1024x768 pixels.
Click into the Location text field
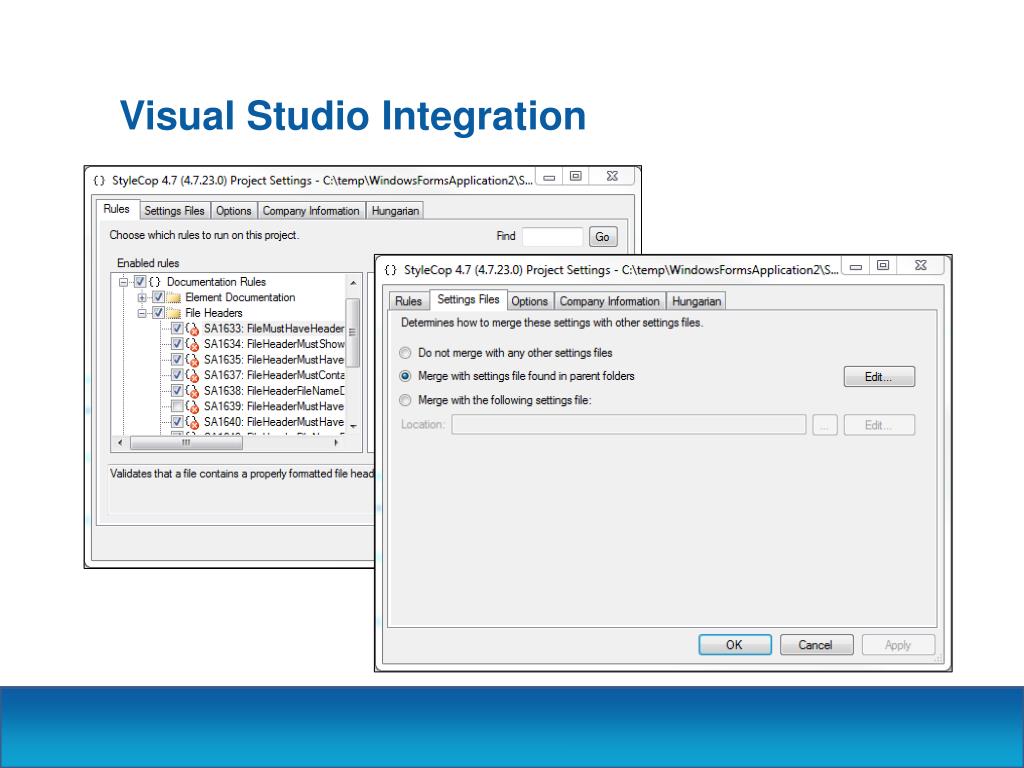point(629,424)
